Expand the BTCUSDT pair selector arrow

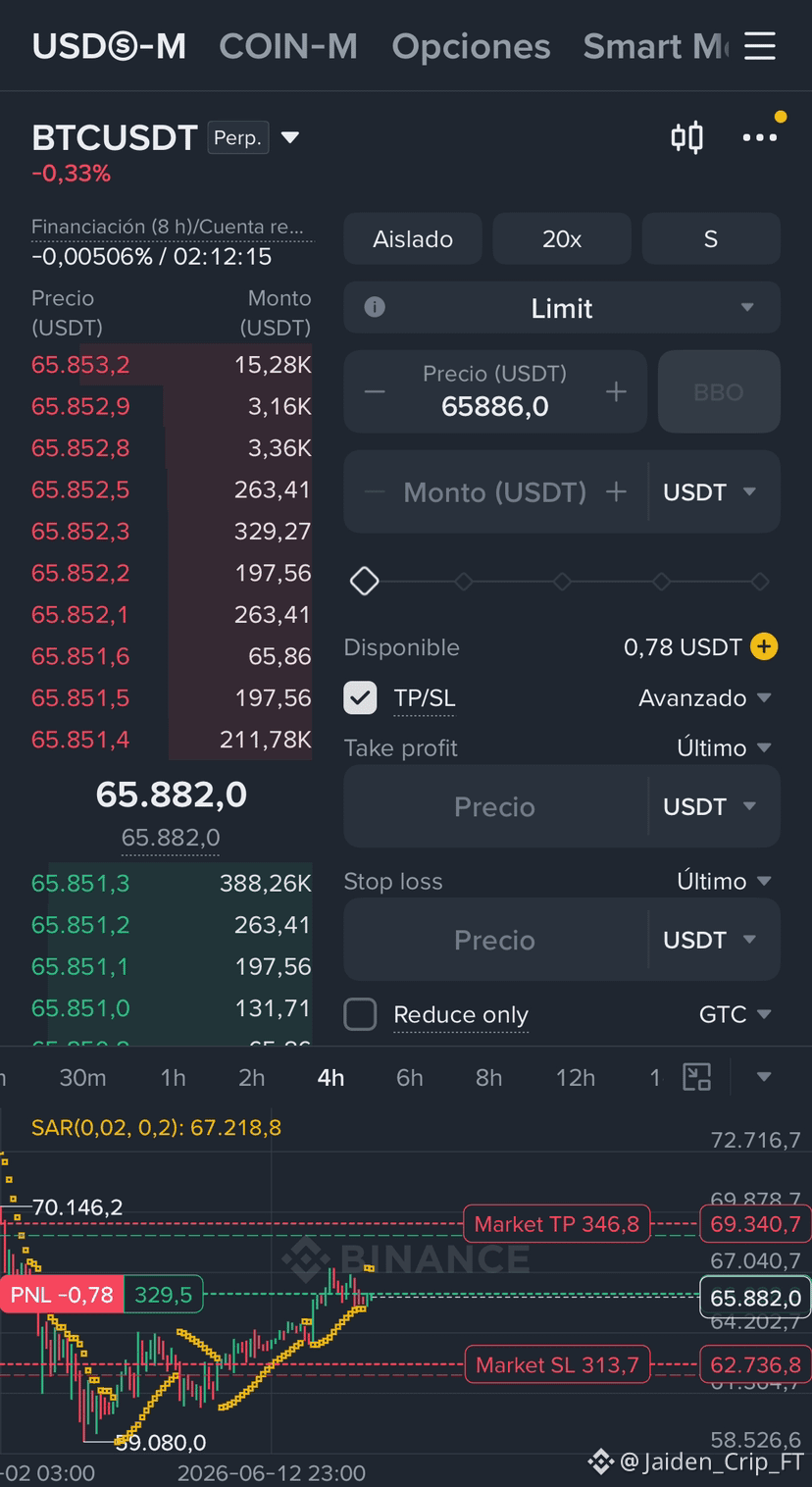[290, 137]
